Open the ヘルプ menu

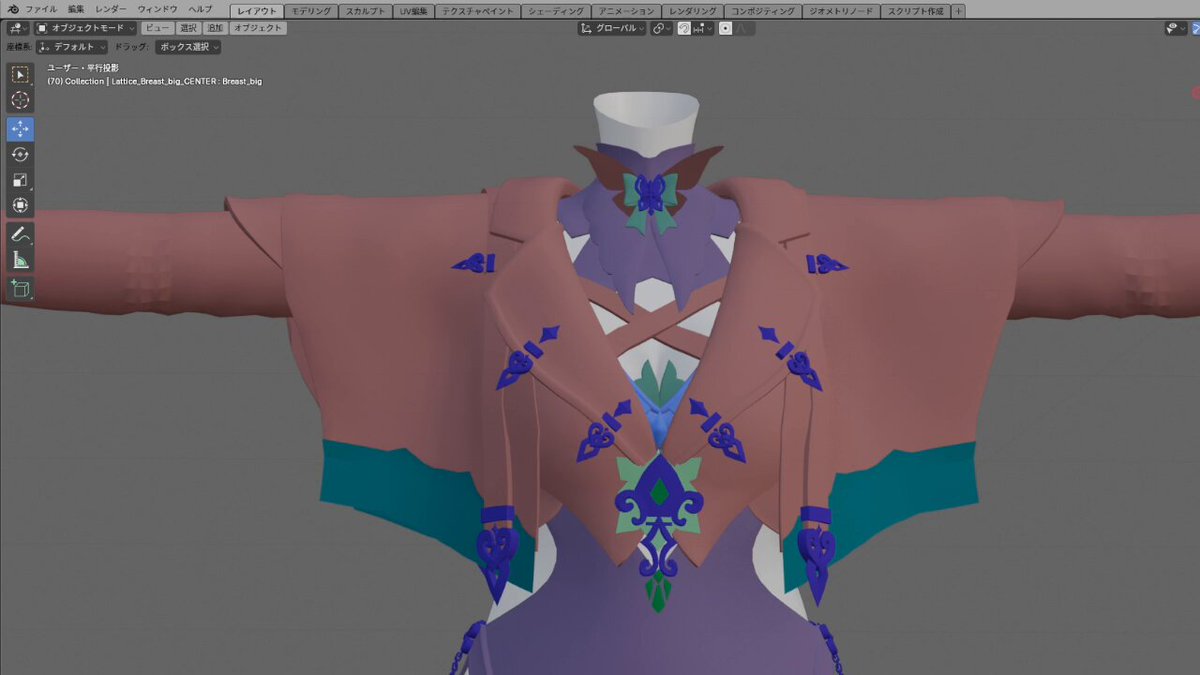click(x=200, y=9)
